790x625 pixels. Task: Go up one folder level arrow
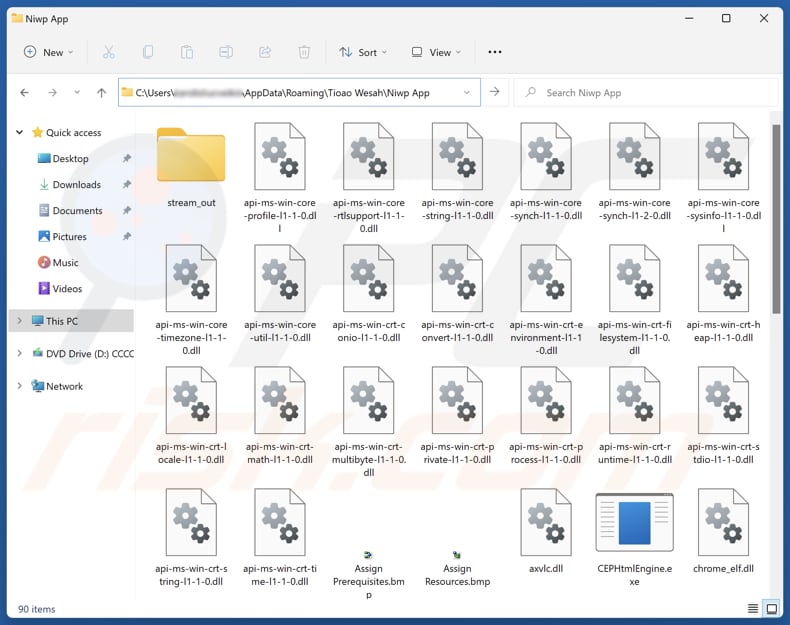101,93
